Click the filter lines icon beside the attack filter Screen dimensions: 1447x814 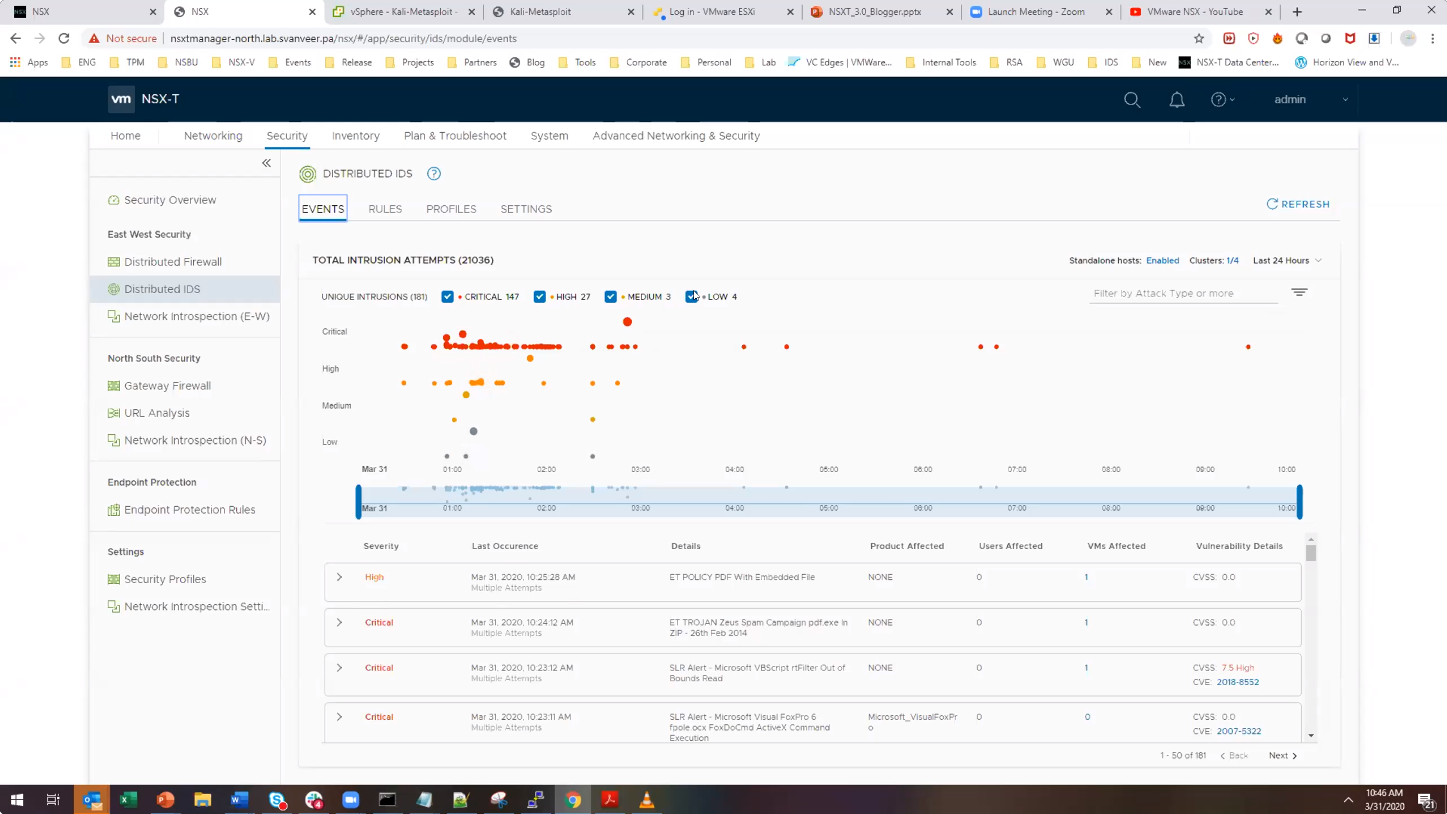tap(1299, 293)
